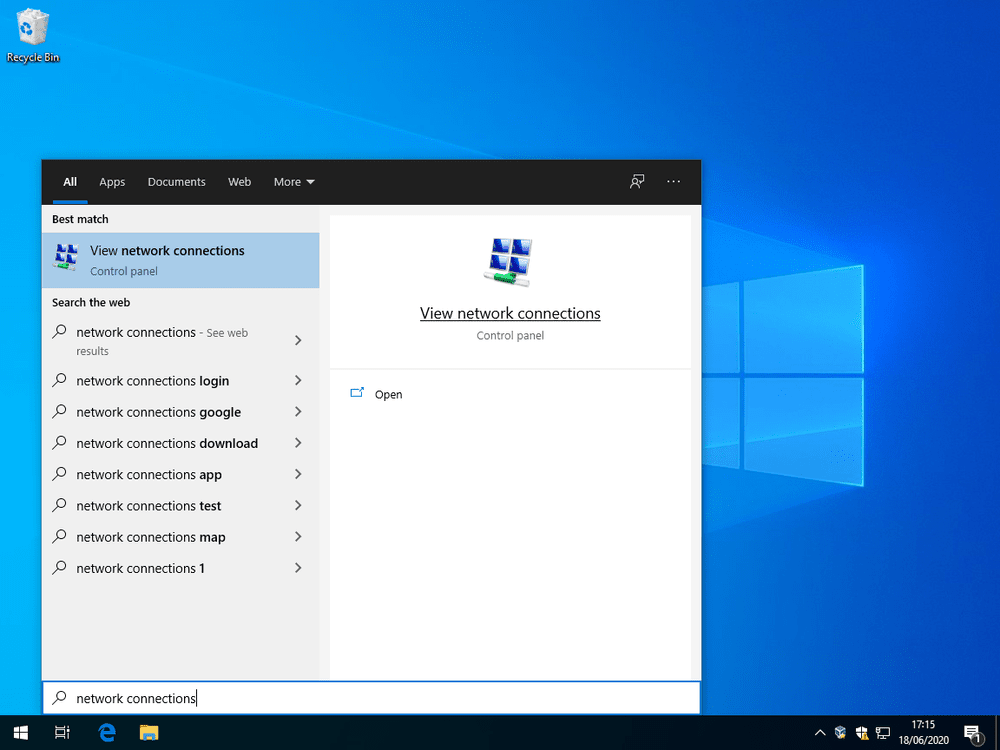This screenshot has width=1000, height=750.
Task: Click the Show desktop sliver at taskbar end
Action: [997, 733]
